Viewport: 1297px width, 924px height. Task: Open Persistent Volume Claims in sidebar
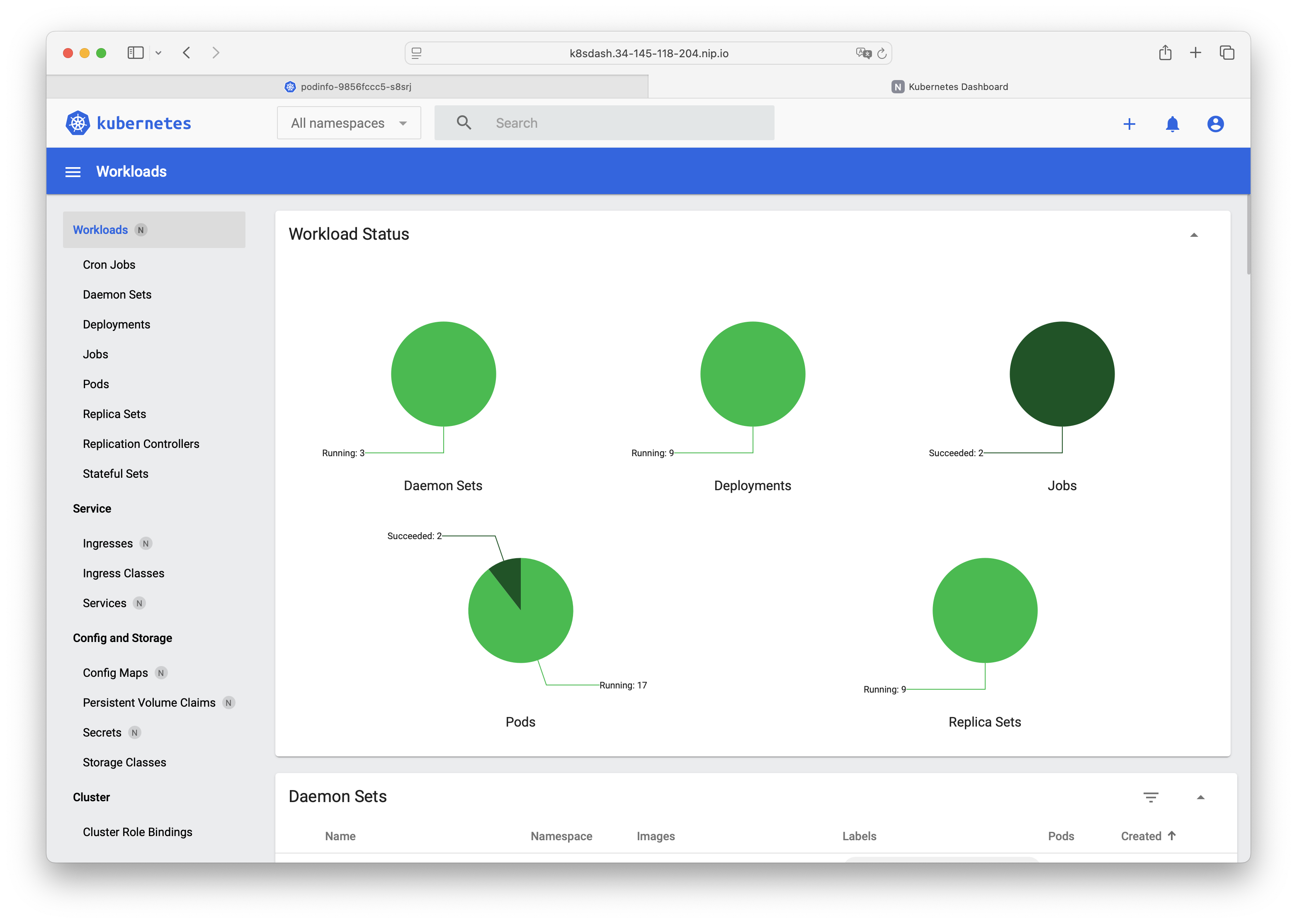[x=149, y=703]
